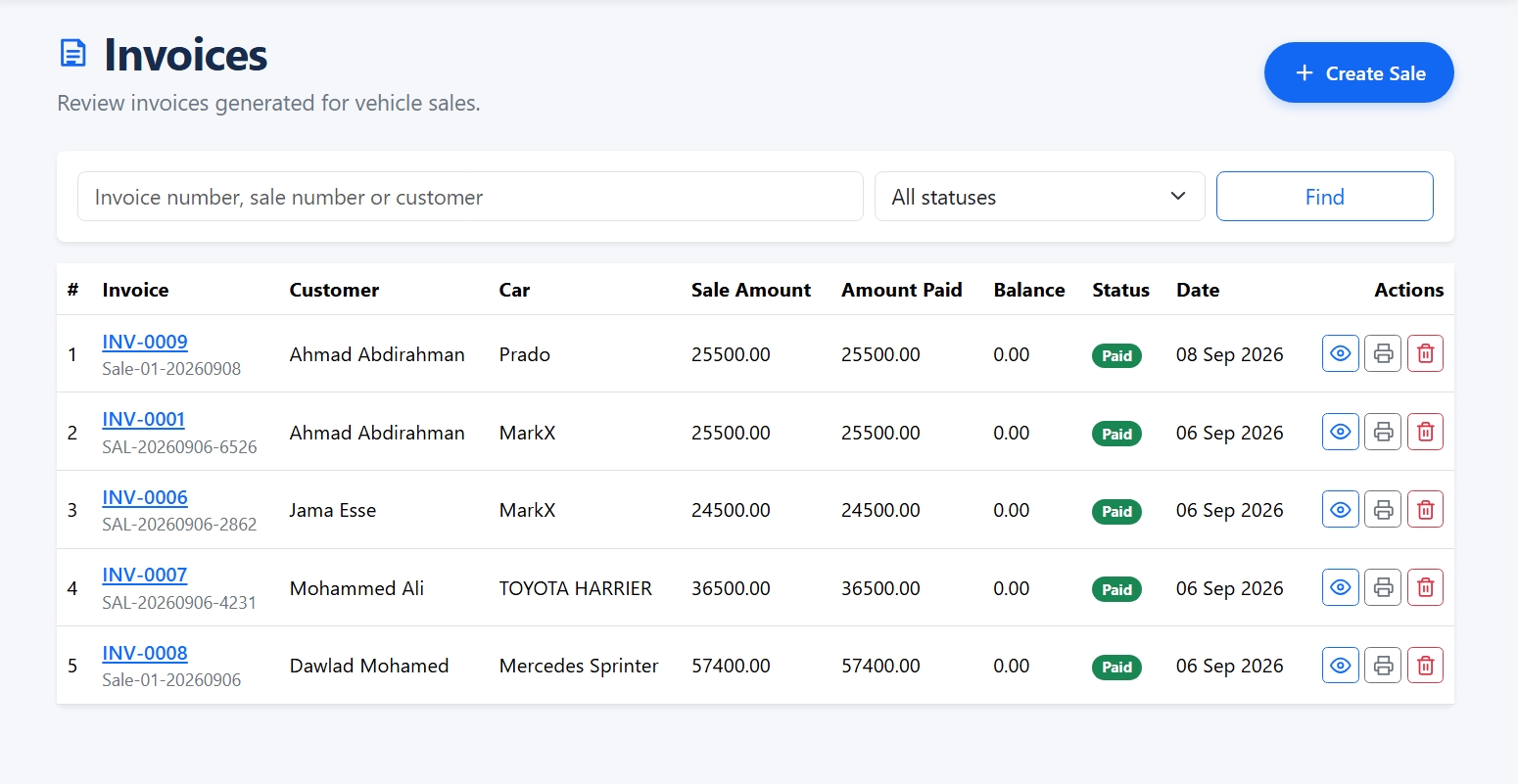
Task: Open the INV-0001 invoice link
Action: [x=144, y=419]
